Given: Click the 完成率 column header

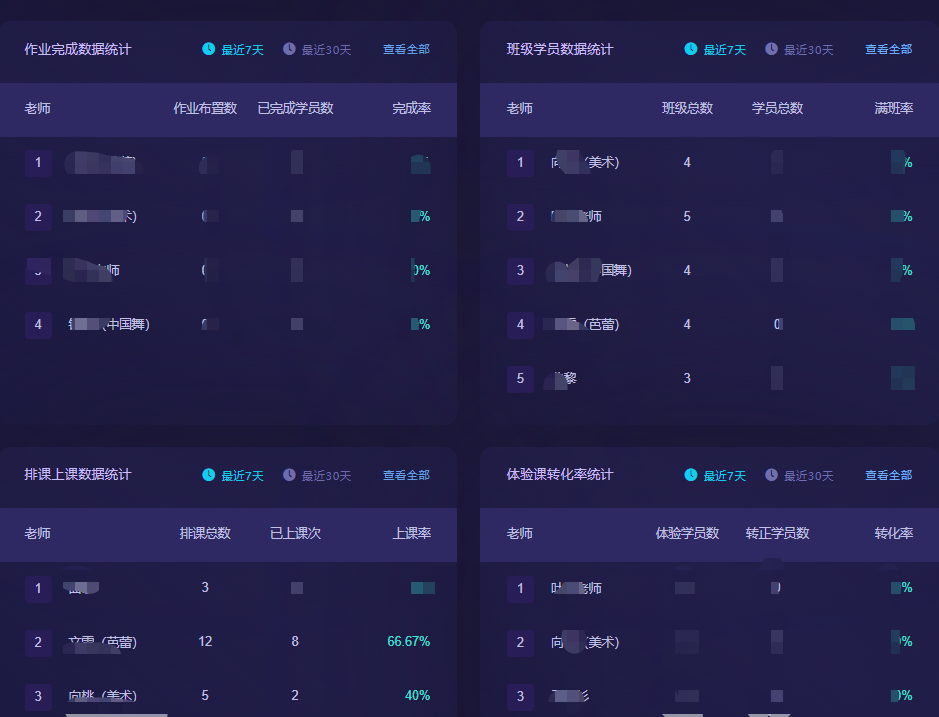Looking at the screenshot, I should [x=411, y=108].
